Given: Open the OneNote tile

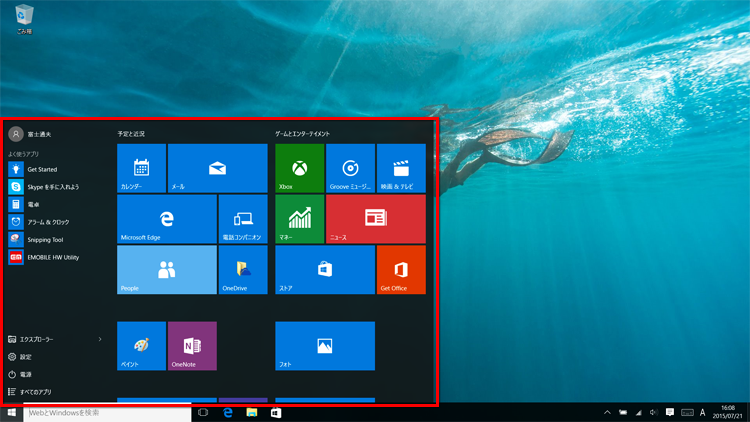Looking at the screenshot, I should pos(192,346).
